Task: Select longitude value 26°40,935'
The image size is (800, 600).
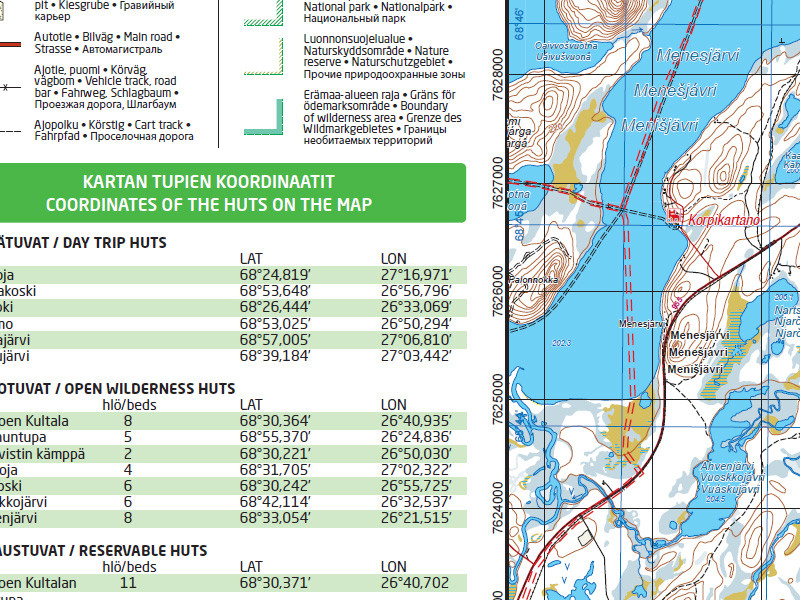Action: pos(416,421)
